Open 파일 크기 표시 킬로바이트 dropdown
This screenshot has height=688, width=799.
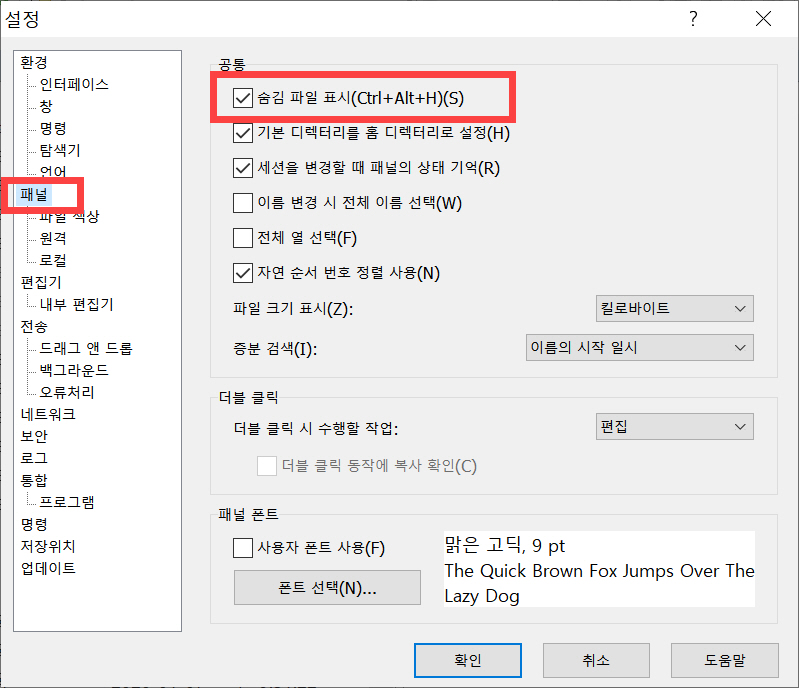tap(675, 308)
